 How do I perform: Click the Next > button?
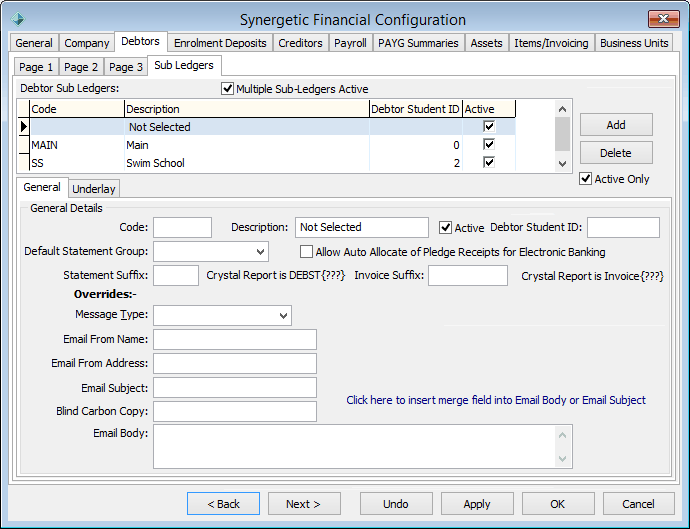point(304,504)
